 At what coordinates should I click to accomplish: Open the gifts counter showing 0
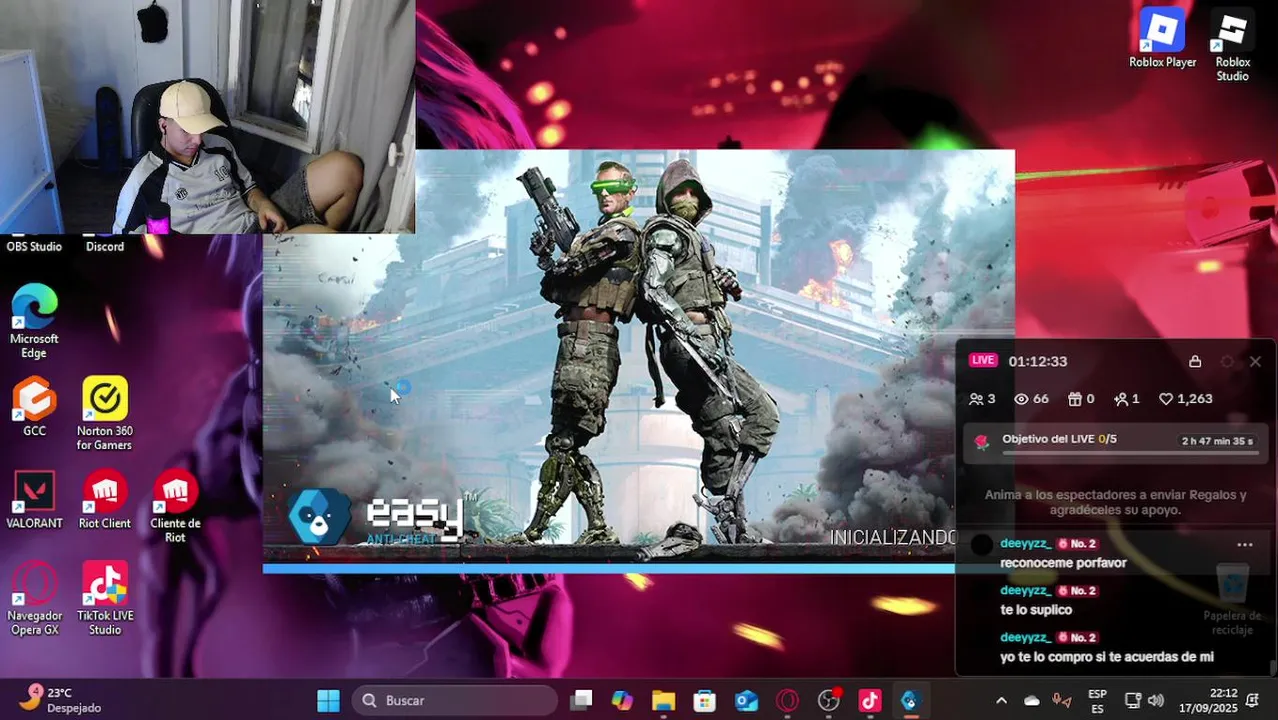tap(1080, 399)
